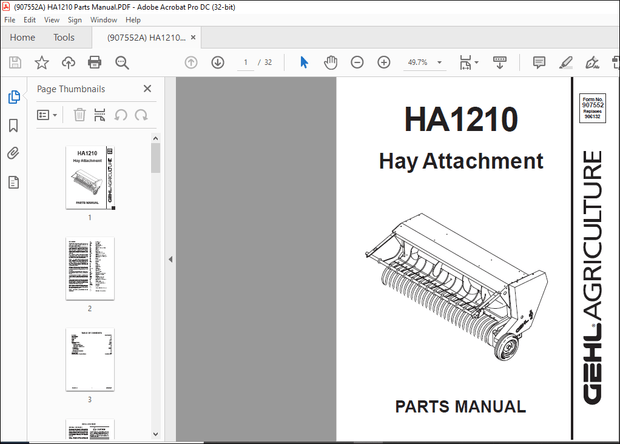Click the Zoom in plus button
Screen dimensions: 620x444
(383, 62)
